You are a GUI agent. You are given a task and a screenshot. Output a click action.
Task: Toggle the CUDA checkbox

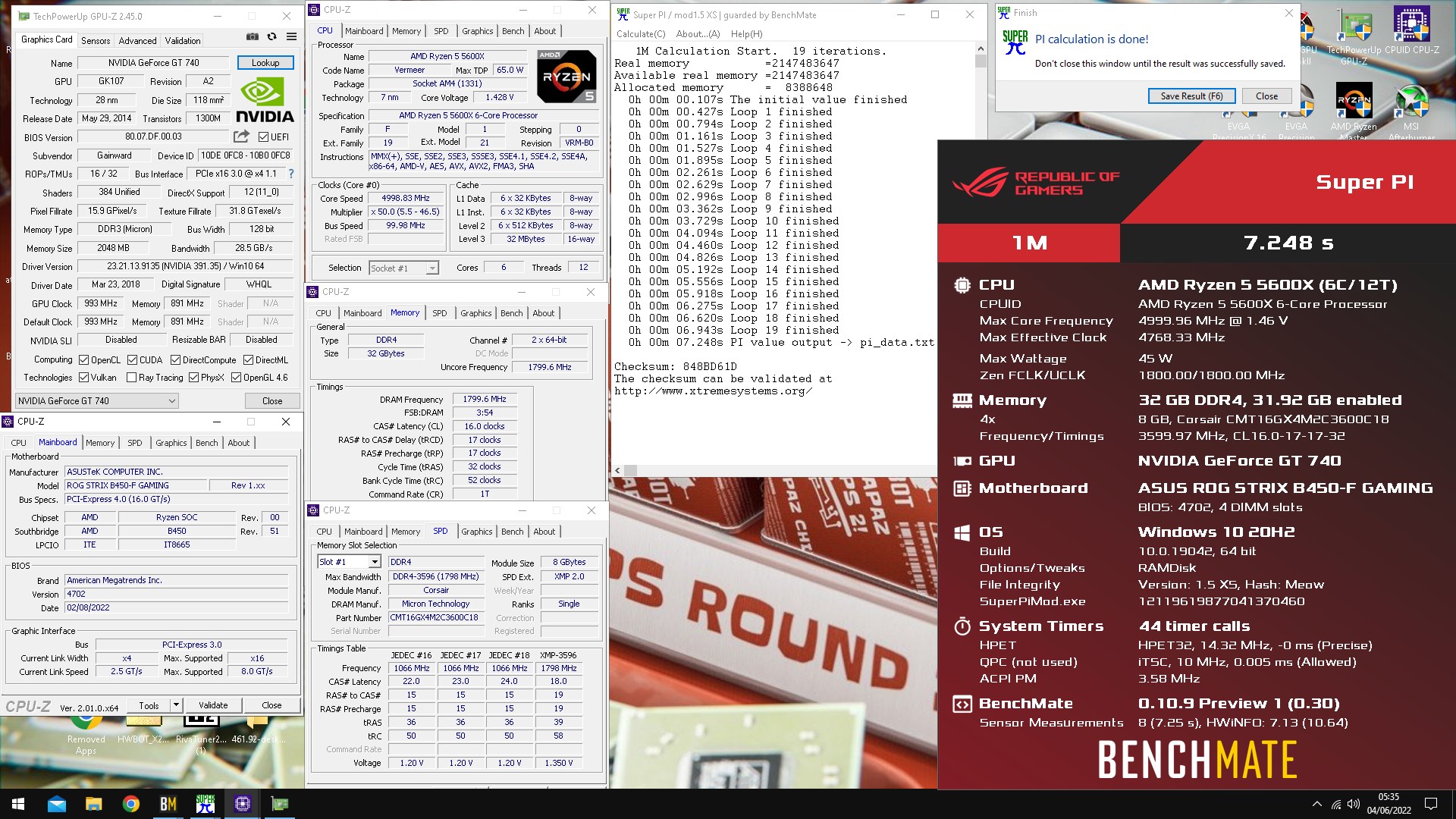click(x=132, y=360)
